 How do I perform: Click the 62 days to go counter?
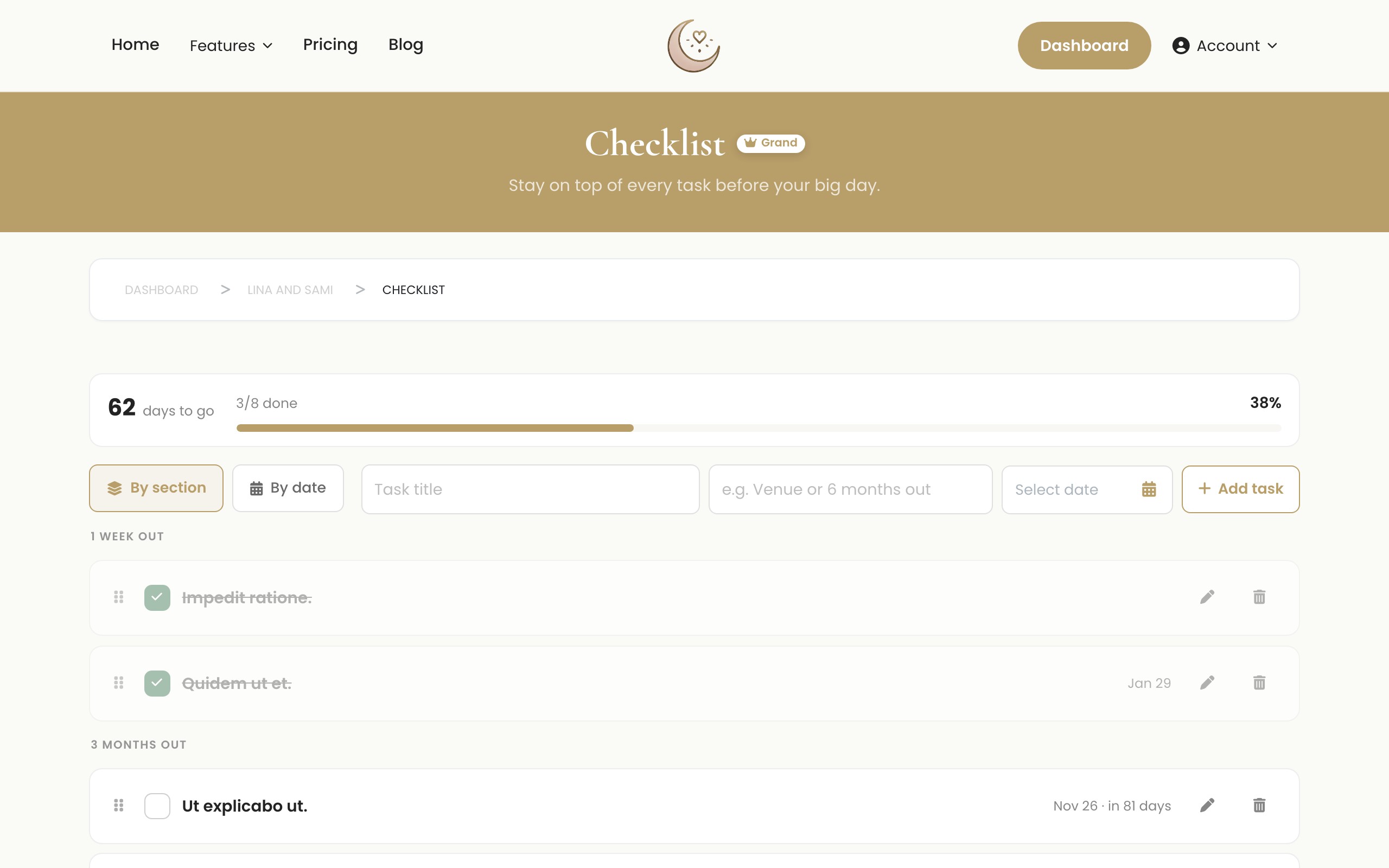pos(161,408)
